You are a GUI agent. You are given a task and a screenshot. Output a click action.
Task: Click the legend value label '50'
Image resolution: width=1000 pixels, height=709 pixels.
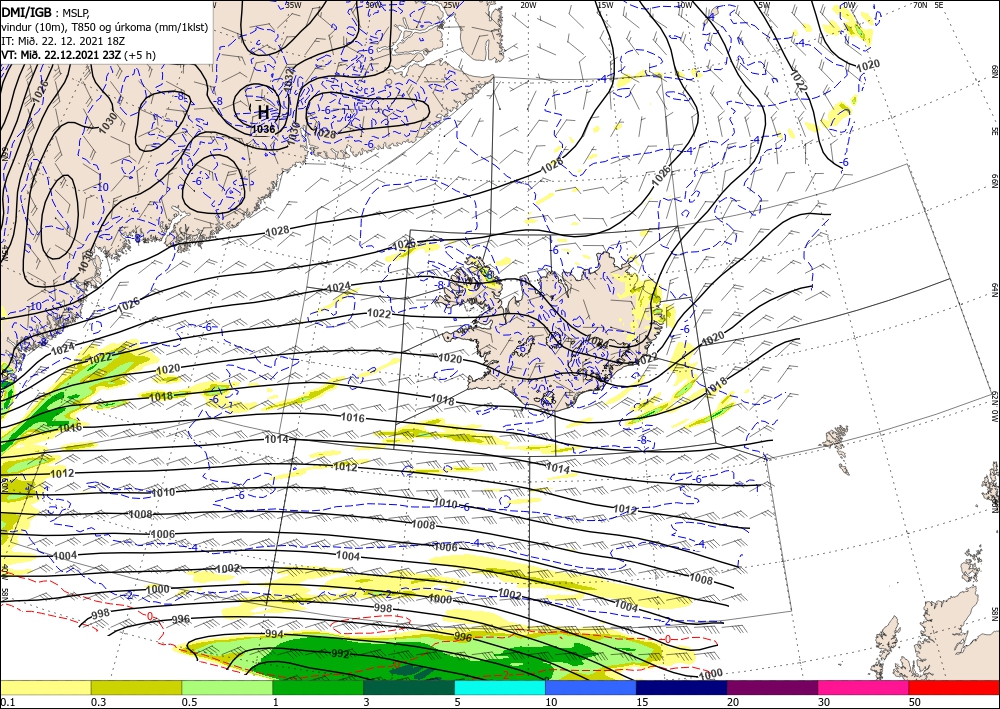coord(915,702)
